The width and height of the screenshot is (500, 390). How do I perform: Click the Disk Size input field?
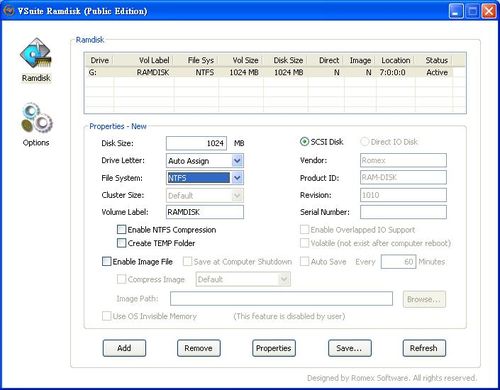(x=196, y=143)
